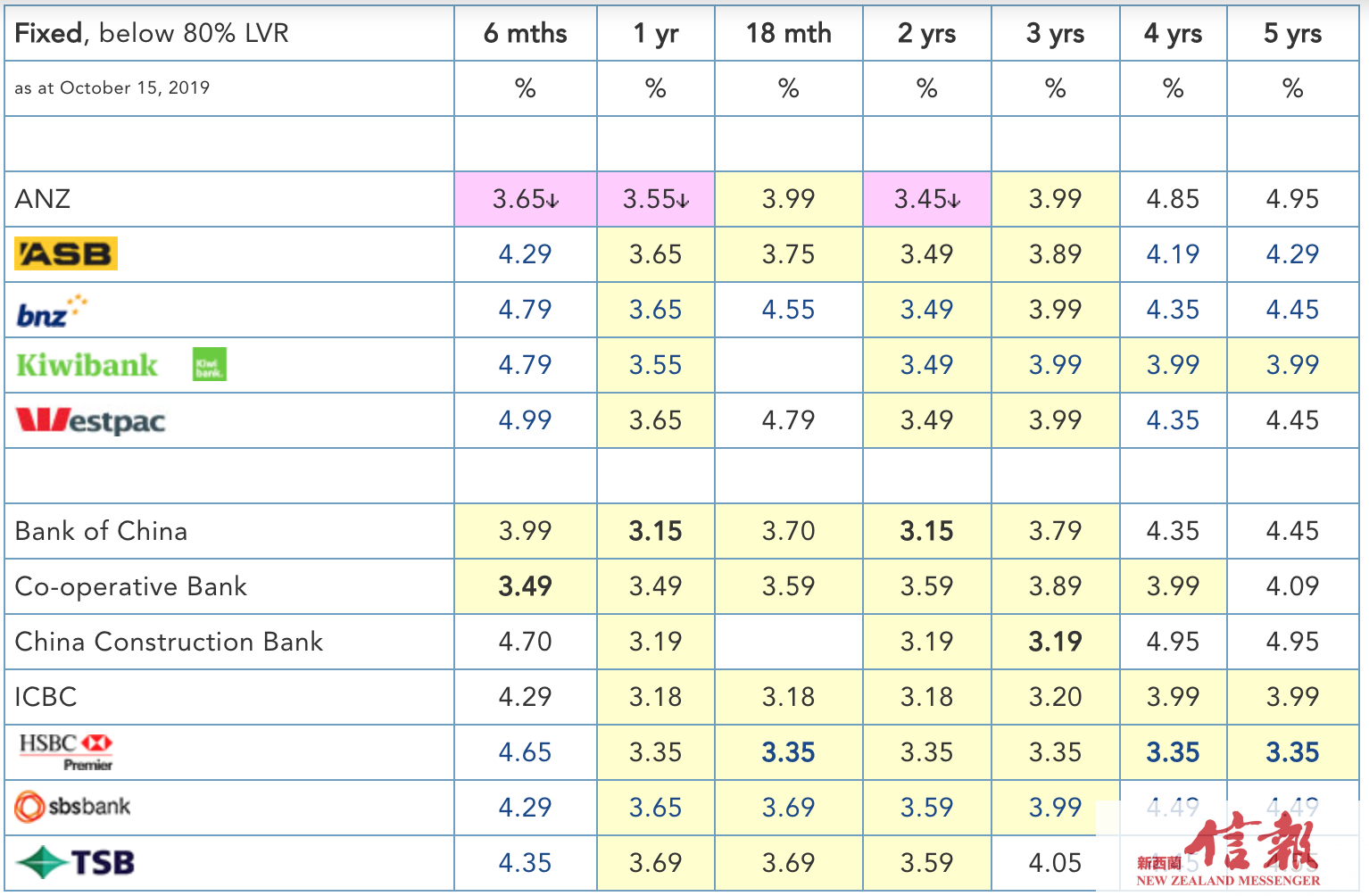Select ANZ's 1 year rate 3.55↓
1369x896 pixels.
pyautogui.click(x=657, y=199)
